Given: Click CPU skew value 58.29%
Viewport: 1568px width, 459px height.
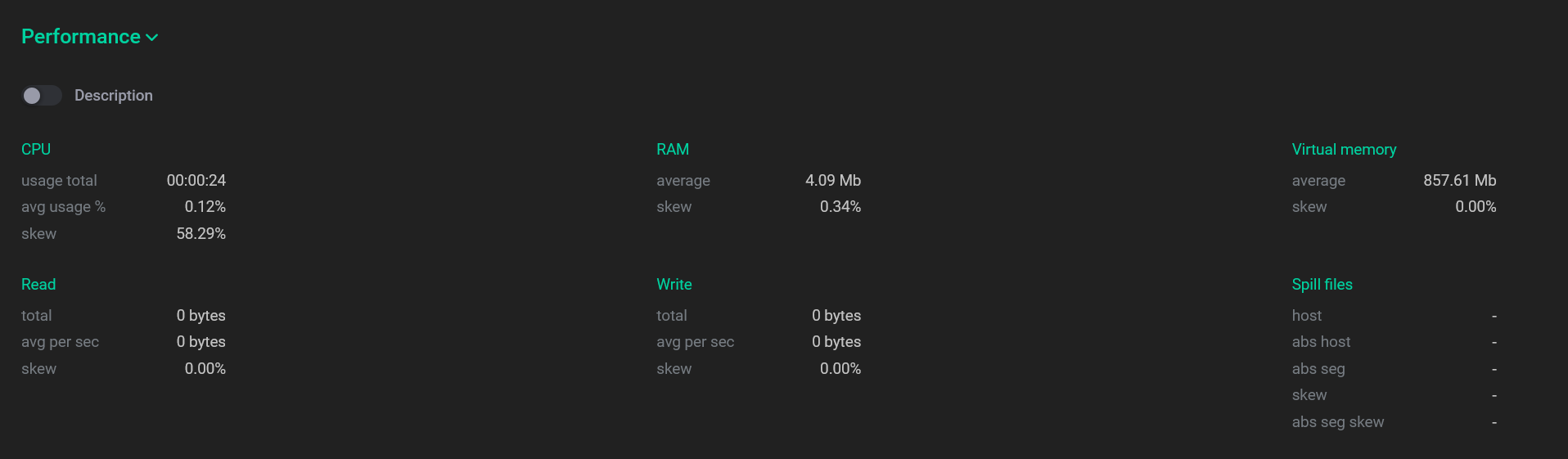Looking at the screenshot, I should (x=201, y=234).
